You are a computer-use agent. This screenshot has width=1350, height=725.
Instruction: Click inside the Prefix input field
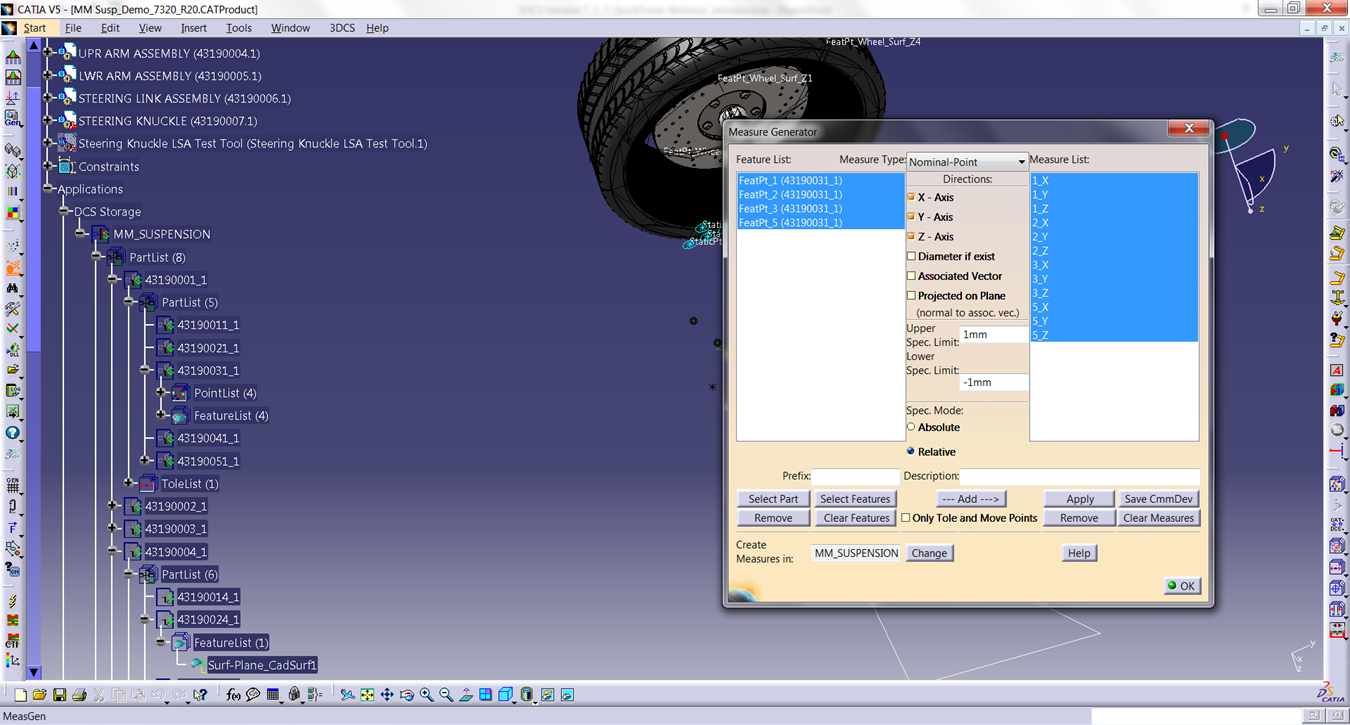pyautogui.click(x=856, y=475)
